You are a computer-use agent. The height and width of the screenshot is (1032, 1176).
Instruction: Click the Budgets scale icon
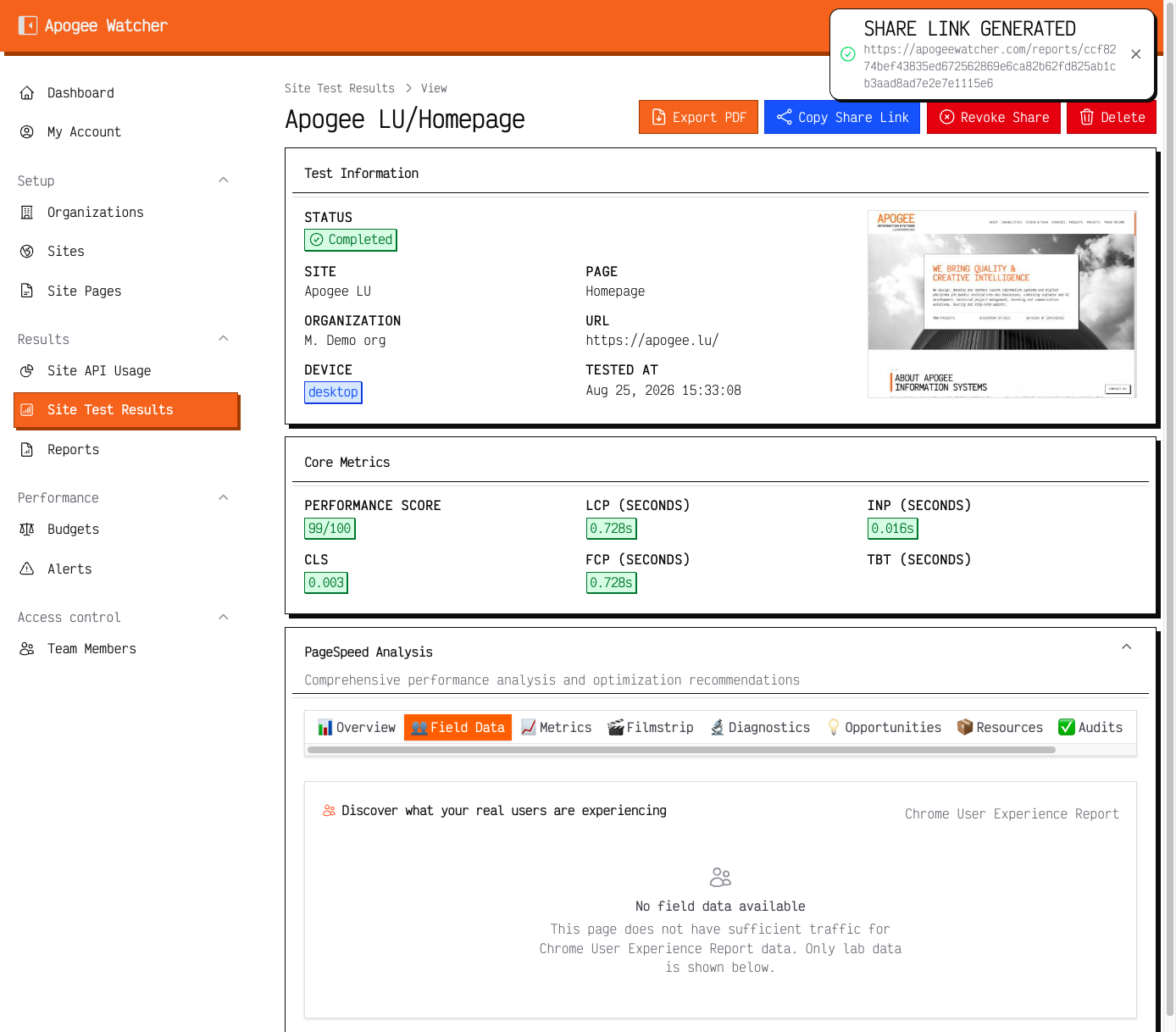click(x=27, y=530)
